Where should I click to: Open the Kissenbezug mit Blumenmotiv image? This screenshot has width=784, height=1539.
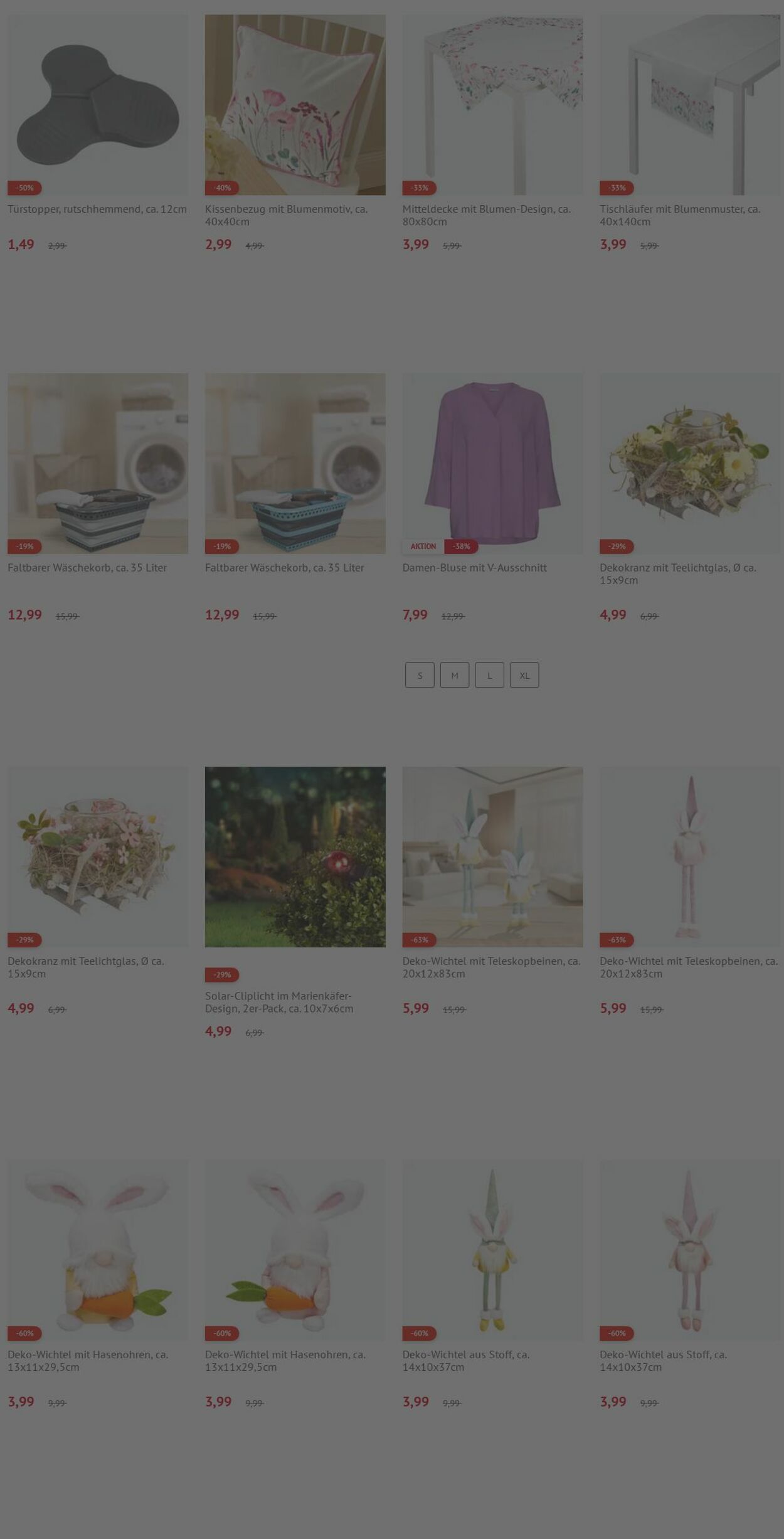point(295,105)
